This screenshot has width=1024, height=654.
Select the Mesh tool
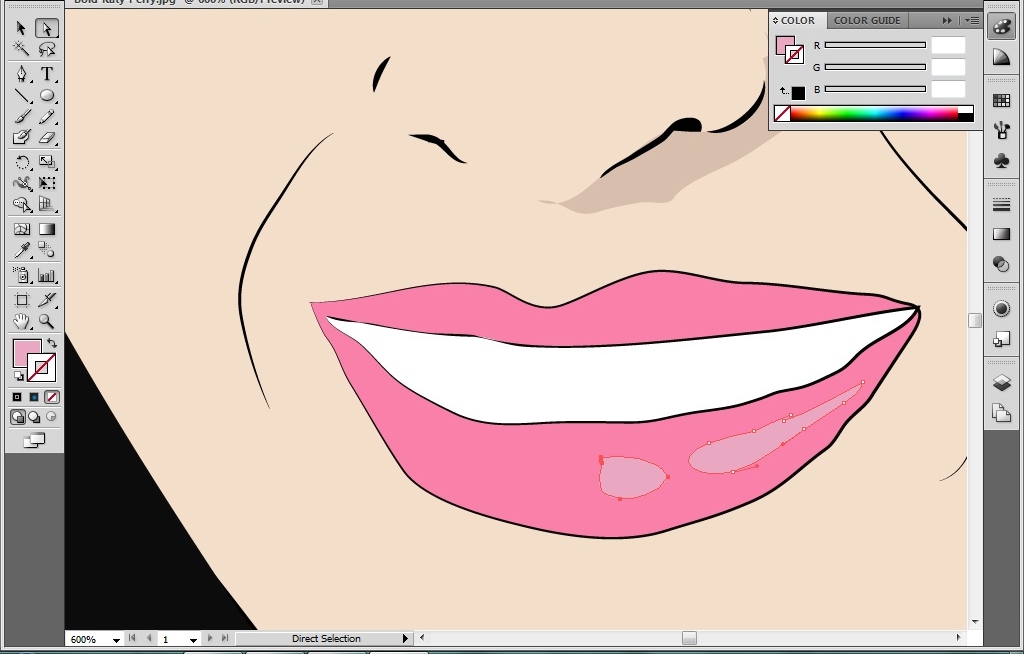(21, 229)
